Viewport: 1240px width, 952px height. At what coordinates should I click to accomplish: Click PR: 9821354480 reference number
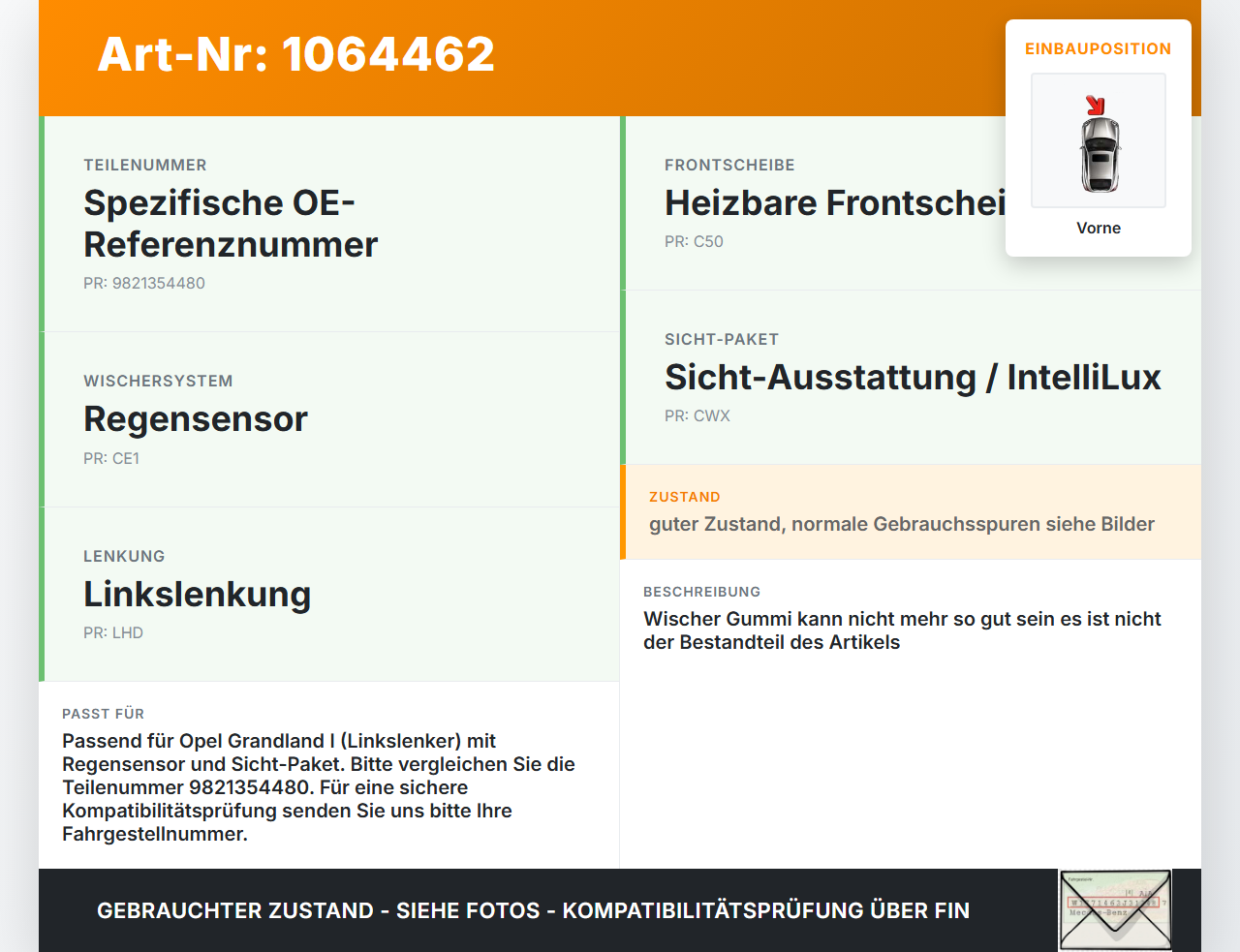click(x=144, y=283)
